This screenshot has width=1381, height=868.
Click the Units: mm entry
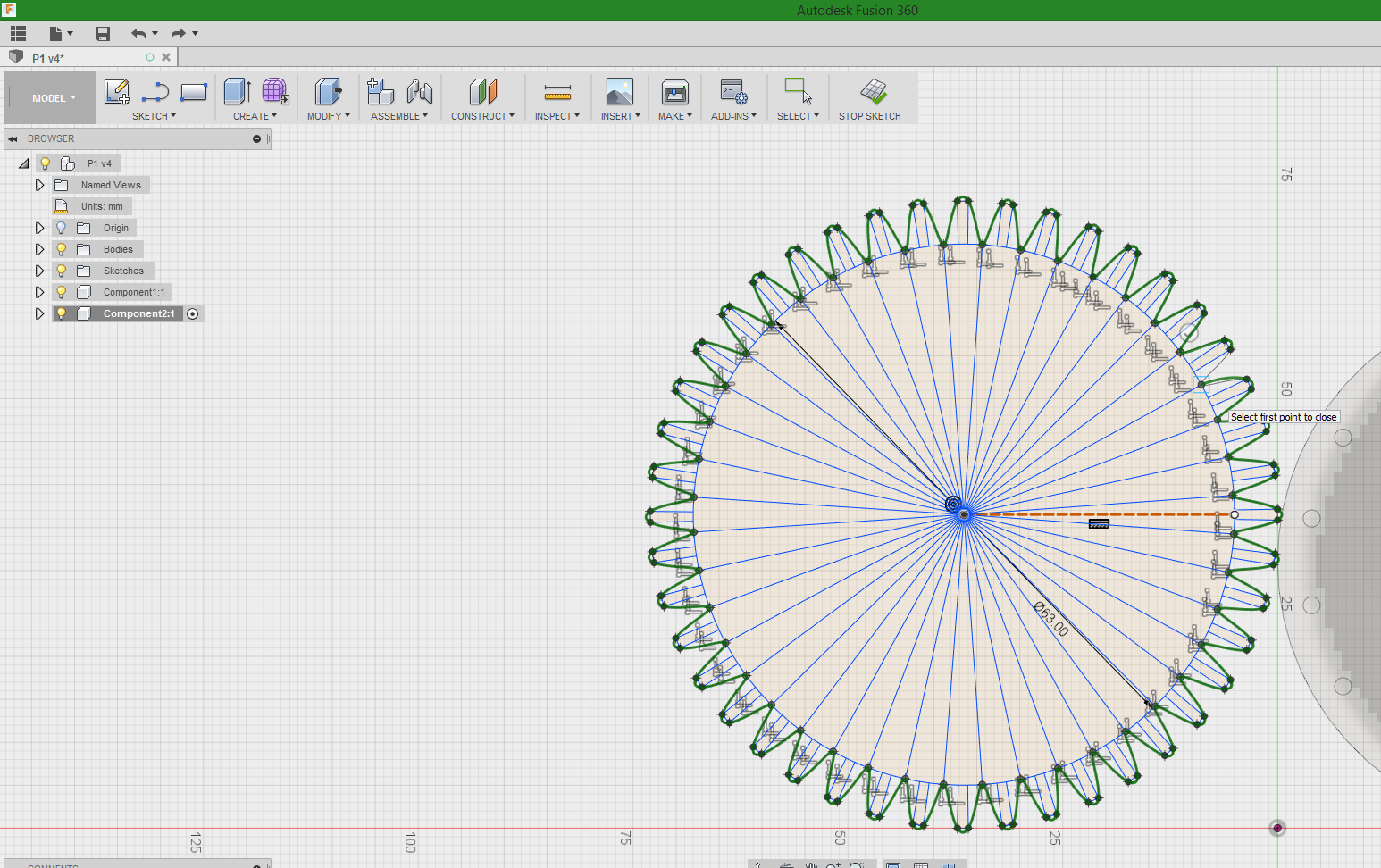pyautogui.click(x=102, y=206)
